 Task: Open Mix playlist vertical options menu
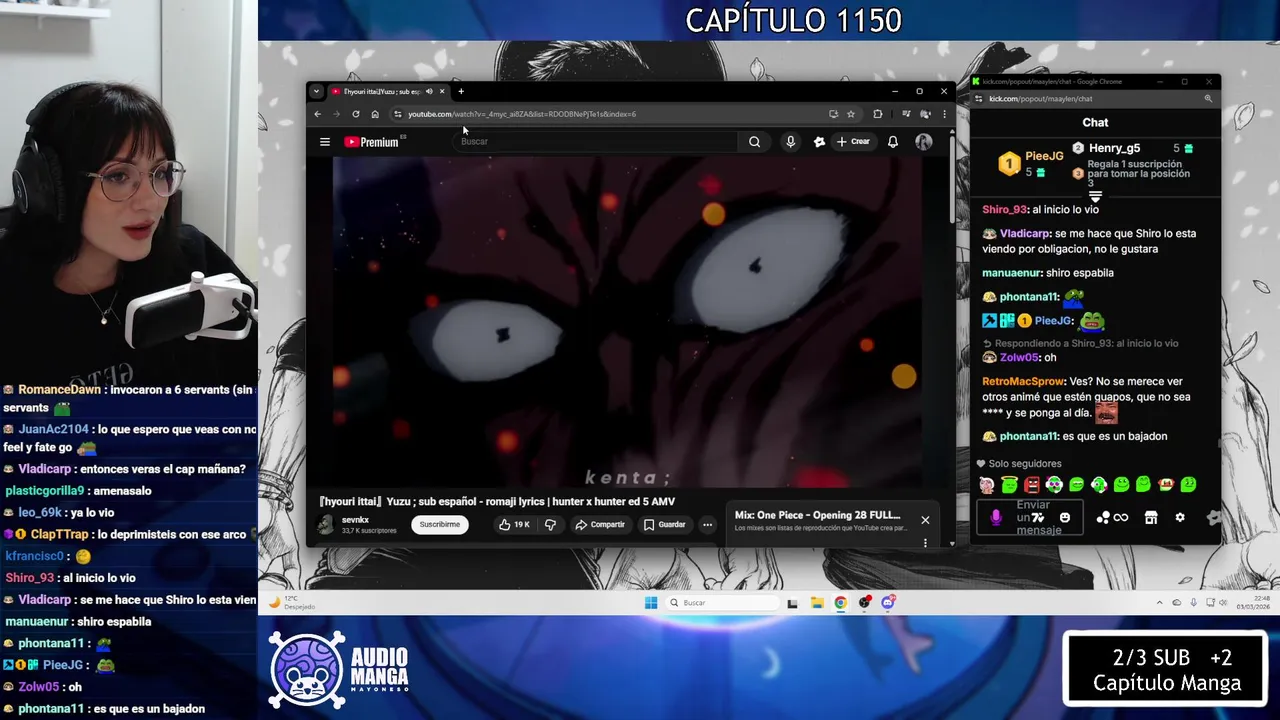pos(925,543)
